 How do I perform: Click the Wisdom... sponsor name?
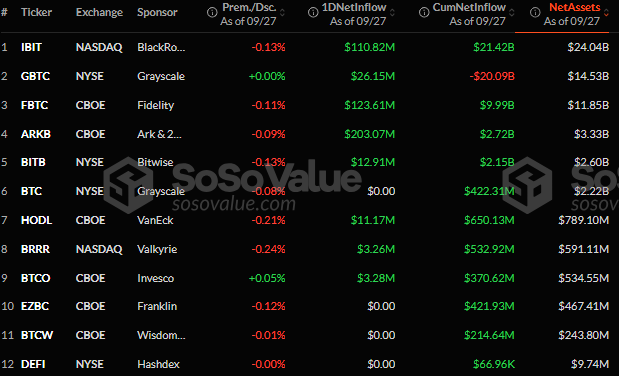point(161,335)
